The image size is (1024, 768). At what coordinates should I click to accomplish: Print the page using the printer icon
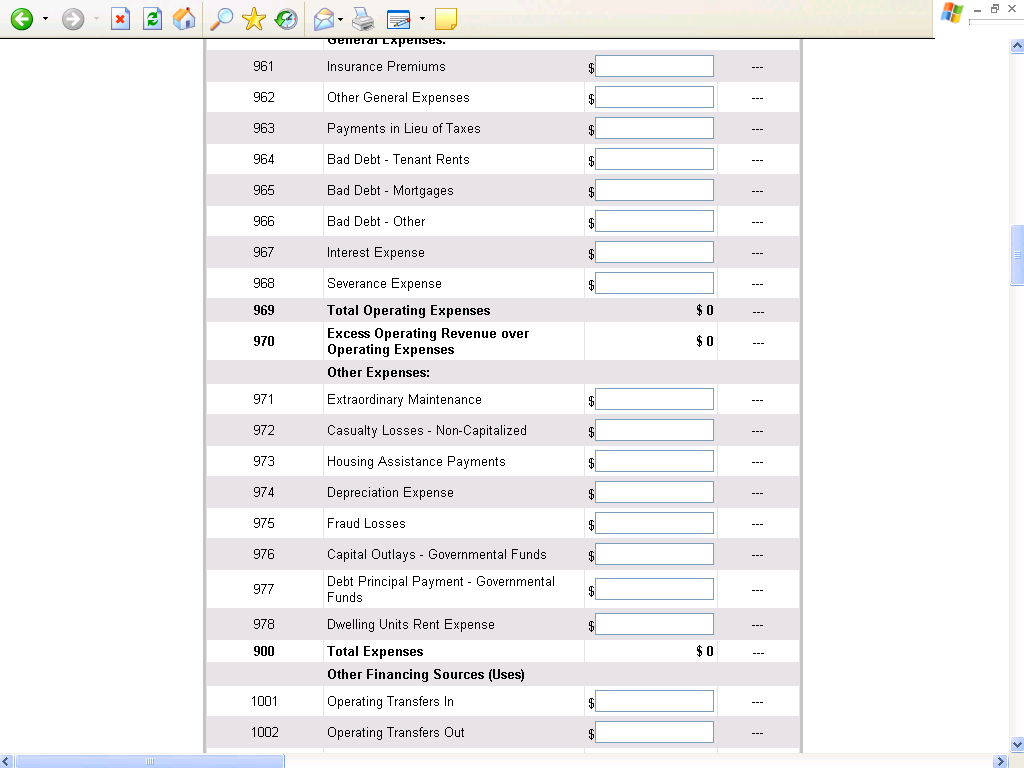click(363, 19)
